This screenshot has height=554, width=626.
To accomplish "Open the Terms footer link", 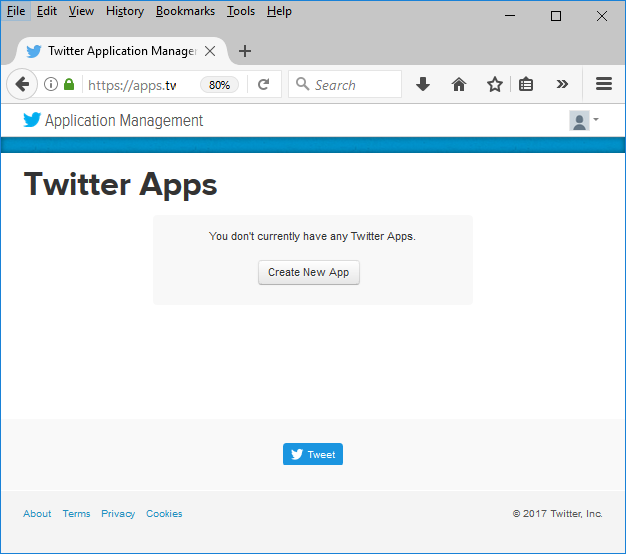I will point(76,514).
